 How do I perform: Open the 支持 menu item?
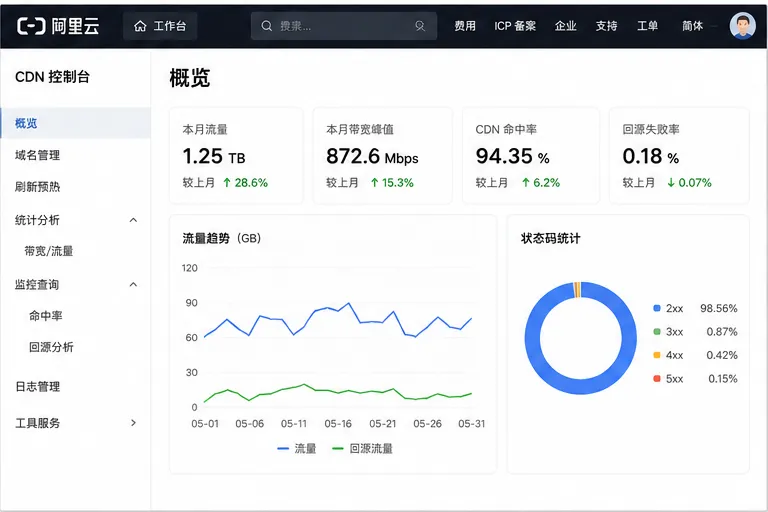click(x=606, y=26)
